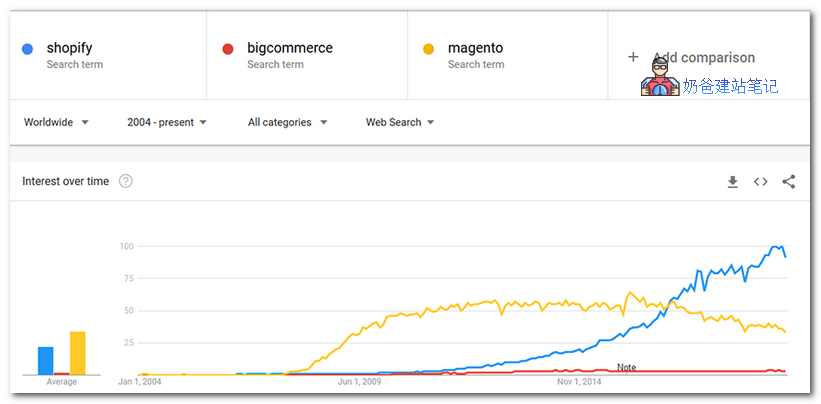
Task: Open the 2004 - present time range dropdown
Action: (167, 122)
